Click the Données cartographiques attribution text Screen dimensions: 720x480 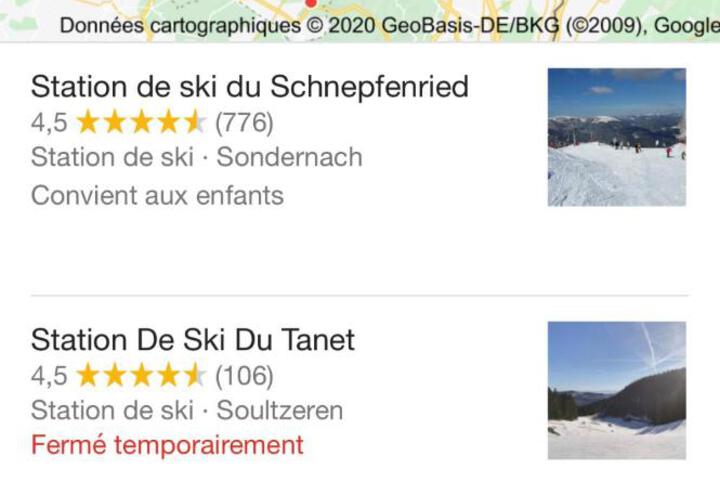pyautogui.click(x=180, y=26)
